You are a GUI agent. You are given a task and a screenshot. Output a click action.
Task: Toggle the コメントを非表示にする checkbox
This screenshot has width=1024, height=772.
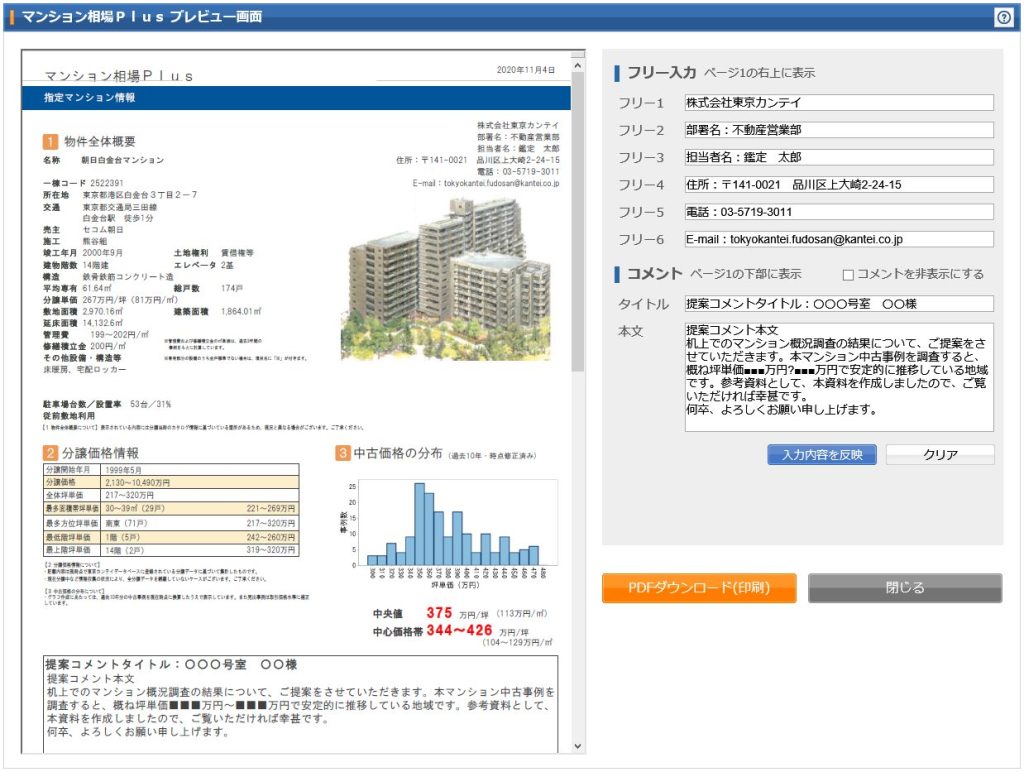[848, 275]
